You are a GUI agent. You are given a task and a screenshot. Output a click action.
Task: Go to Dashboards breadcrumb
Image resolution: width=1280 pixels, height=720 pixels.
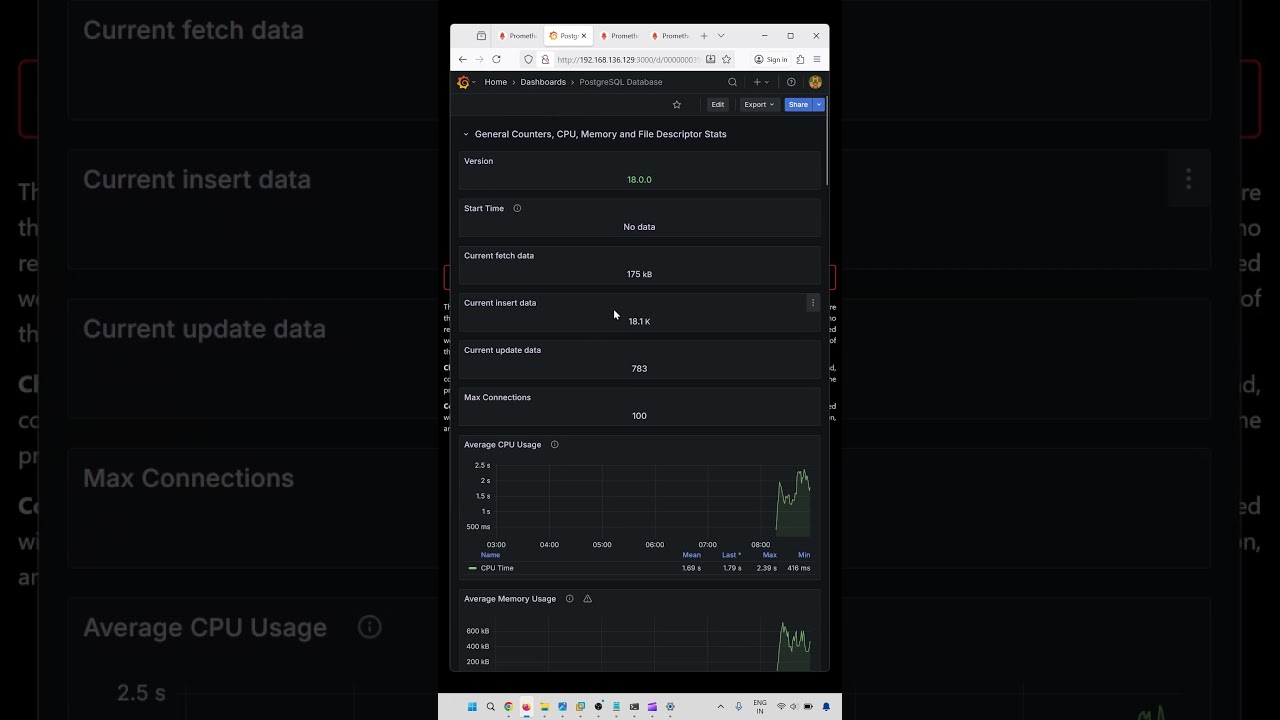(x=543, y=82)
